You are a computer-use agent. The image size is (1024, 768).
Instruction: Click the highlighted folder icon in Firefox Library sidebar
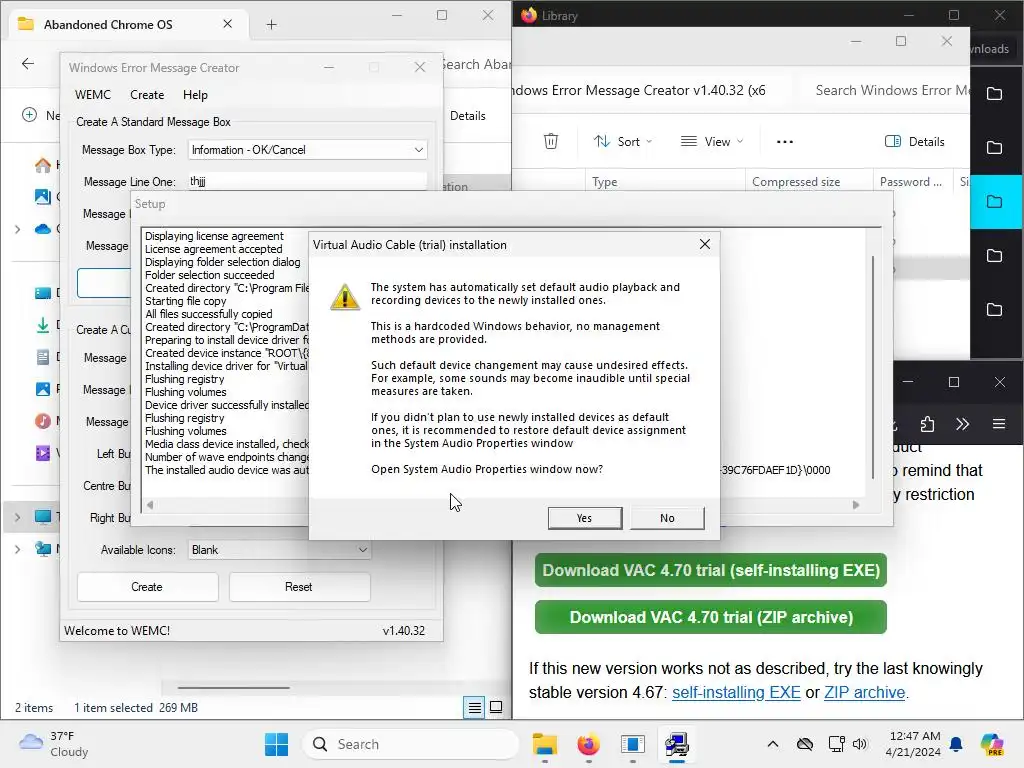point(995,202)
